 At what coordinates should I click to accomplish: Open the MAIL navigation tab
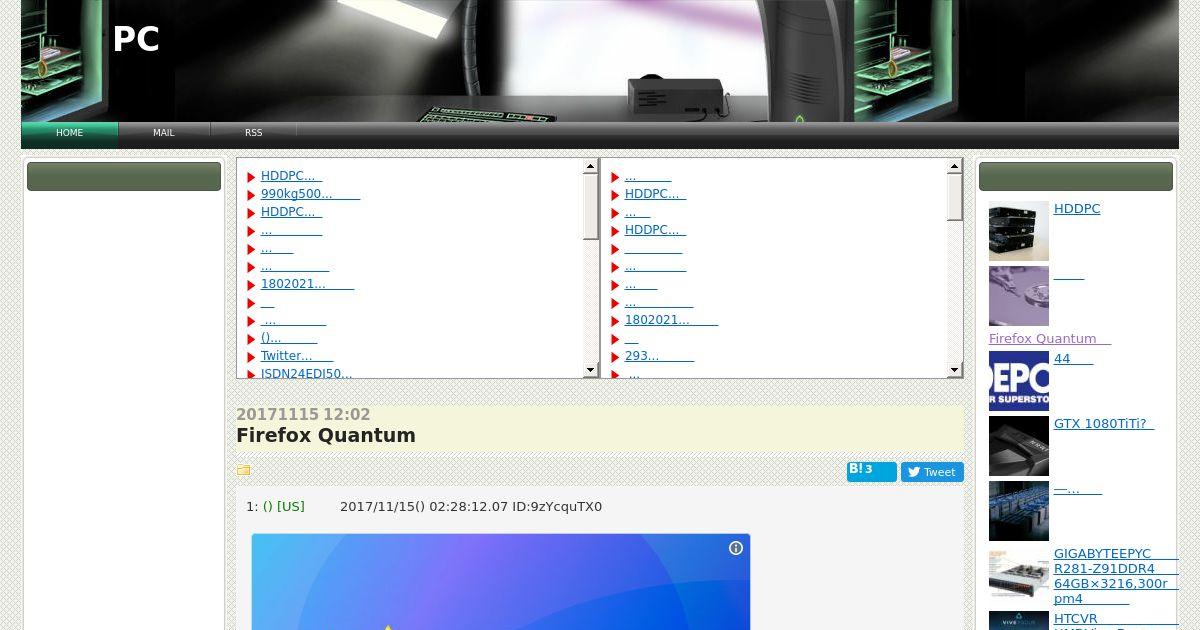tap(164, 132)
